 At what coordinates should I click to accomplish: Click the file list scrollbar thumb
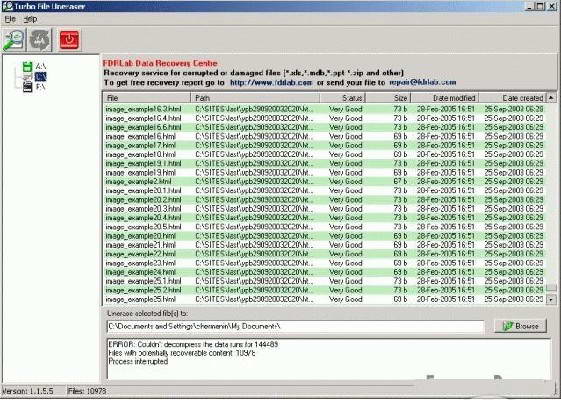pyautogui.click(x=551, y=288)
